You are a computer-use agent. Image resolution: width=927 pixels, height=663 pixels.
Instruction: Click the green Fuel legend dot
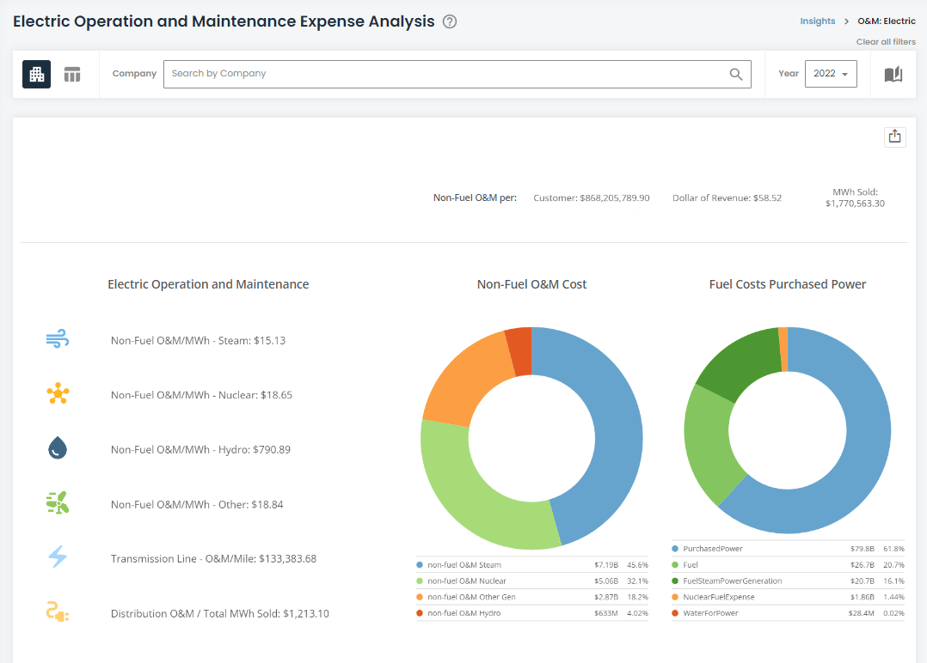[675, 565]
